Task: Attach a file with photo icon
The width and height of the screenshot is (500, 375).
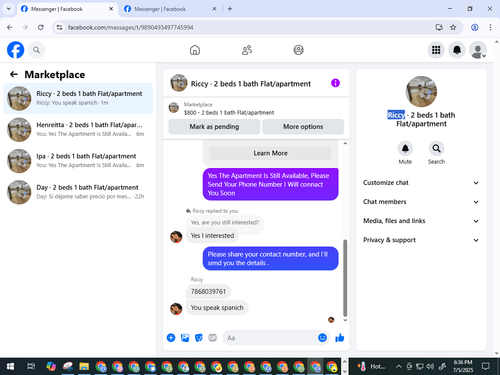Action: (x=185, y=338)
